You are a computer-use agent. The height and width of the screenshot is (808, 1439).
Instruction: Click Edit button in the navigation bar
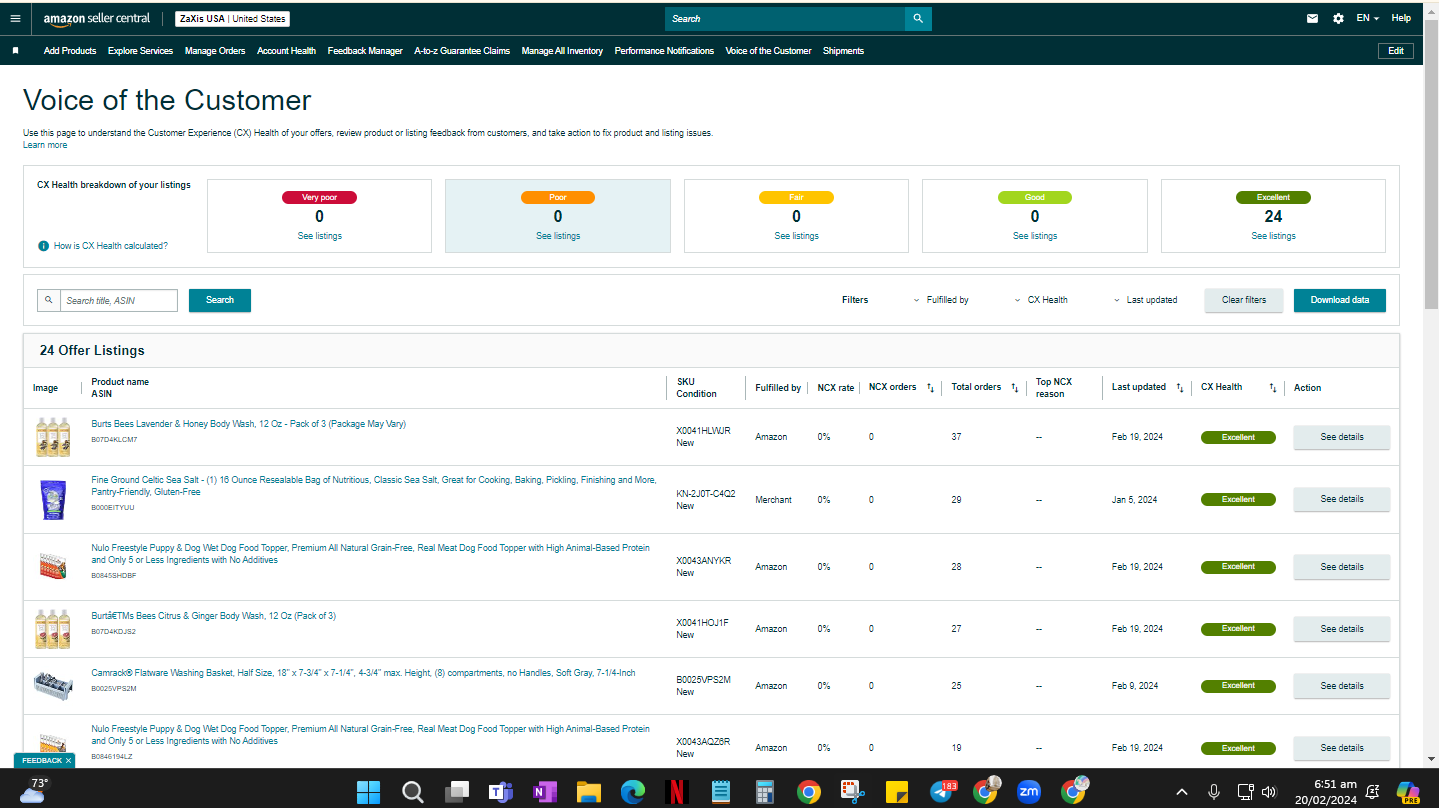1396,51
